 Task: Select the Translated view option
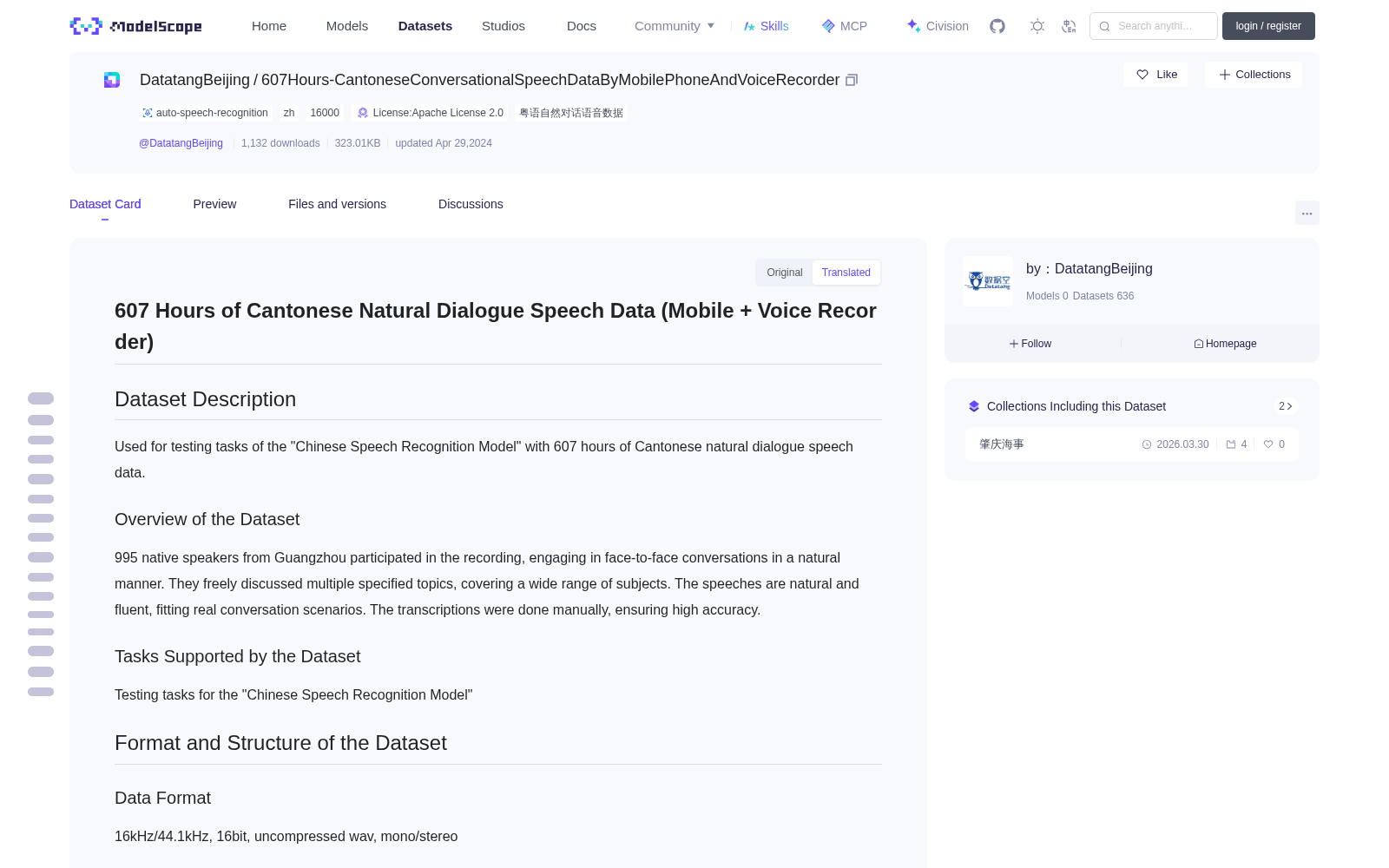846,273
